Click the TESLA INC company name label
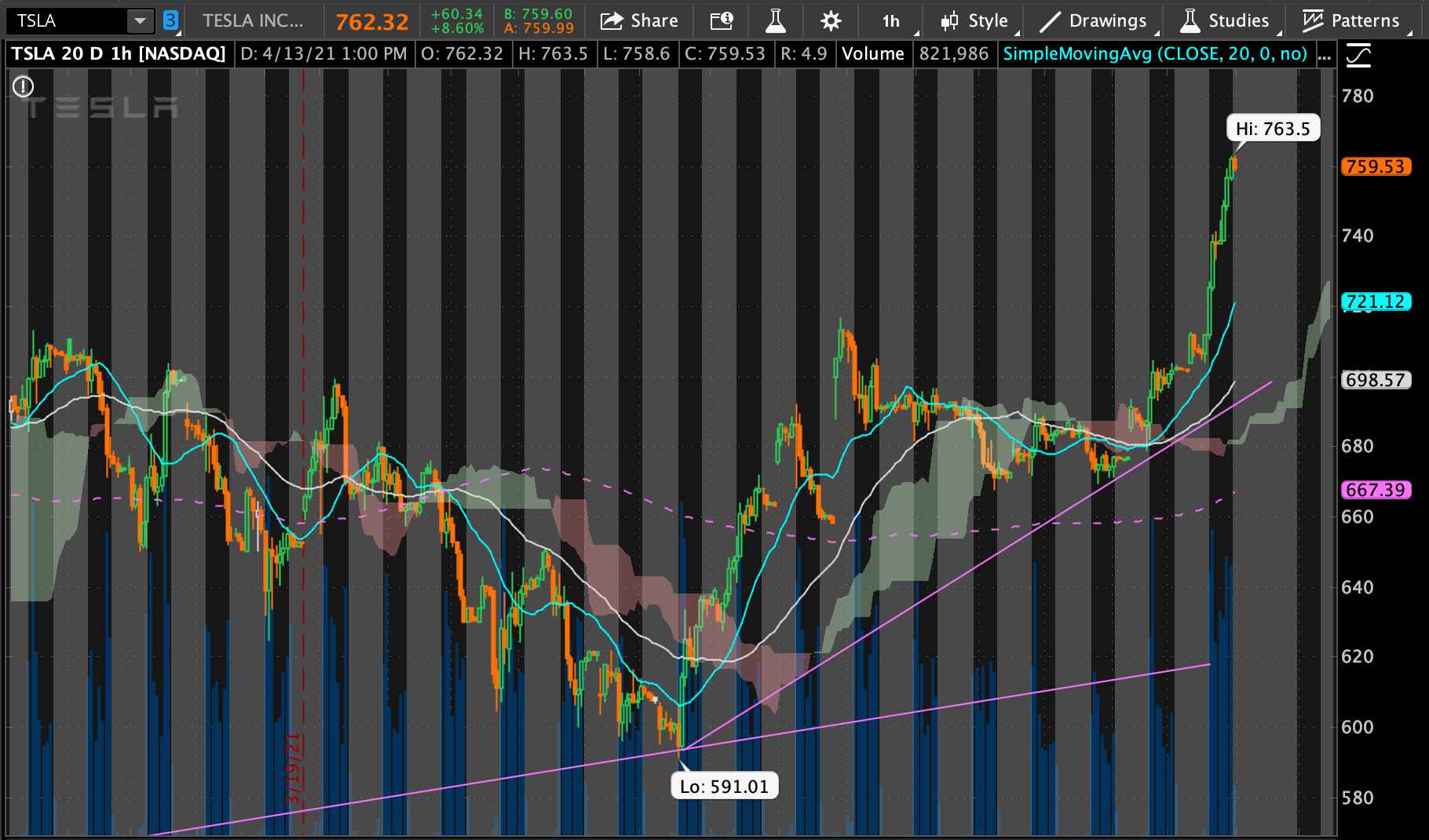The height and width of the screenshot is (840, 1429). 253,20
